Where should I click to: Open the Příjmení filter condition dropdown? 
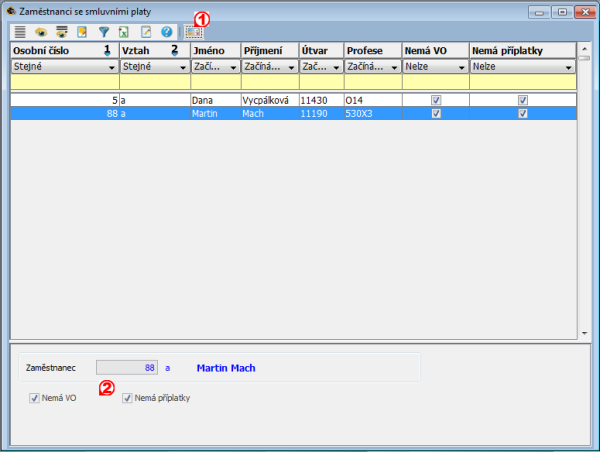(x=289, y=67)
